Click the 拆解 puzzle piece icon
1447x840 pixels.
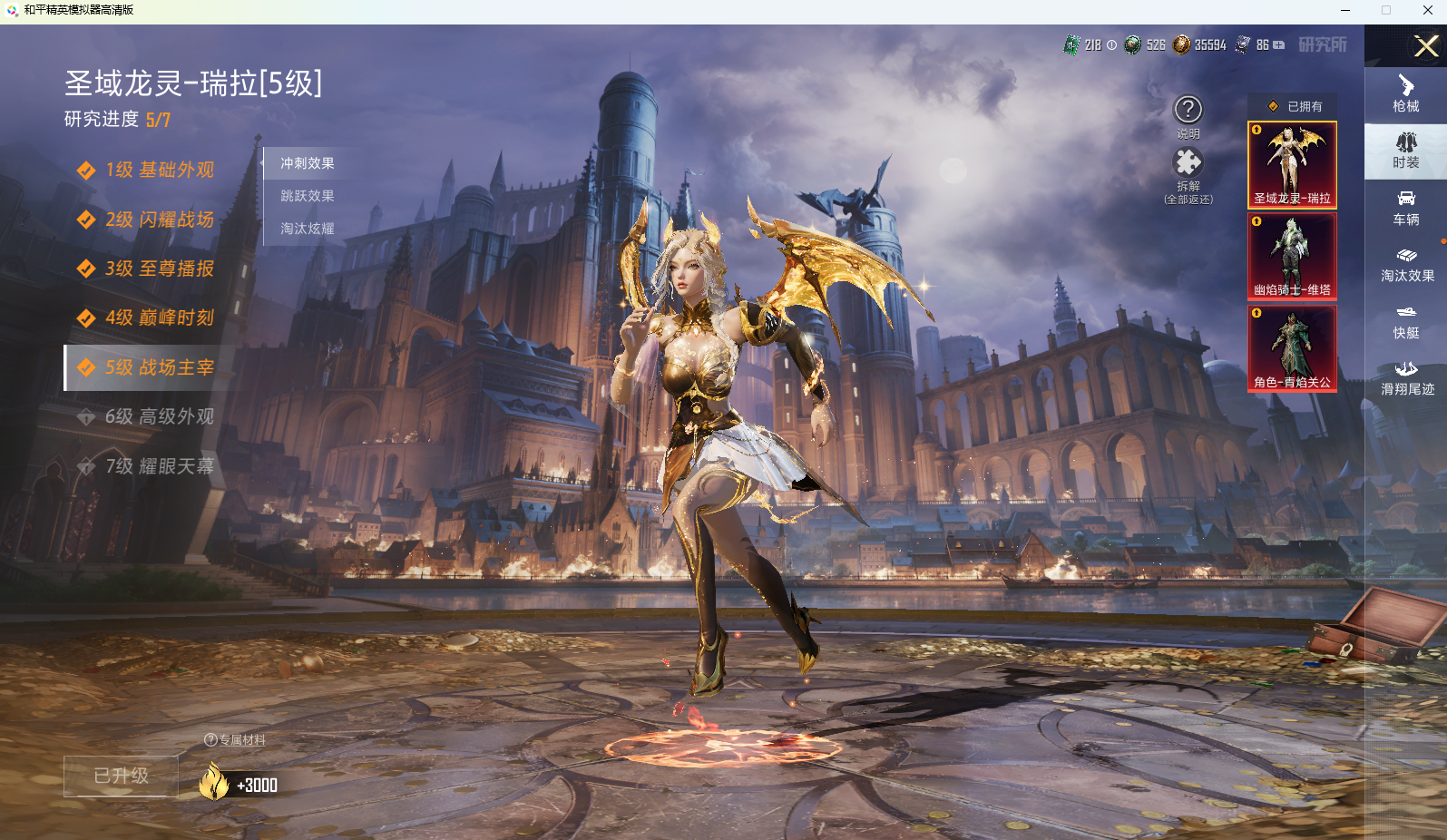coord(1188,163)
